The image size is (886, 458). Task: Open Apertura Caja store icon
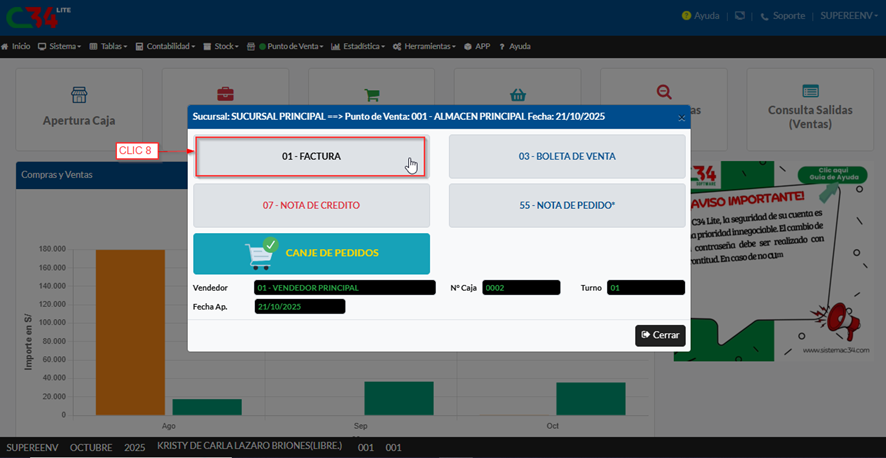pos(78,95)
